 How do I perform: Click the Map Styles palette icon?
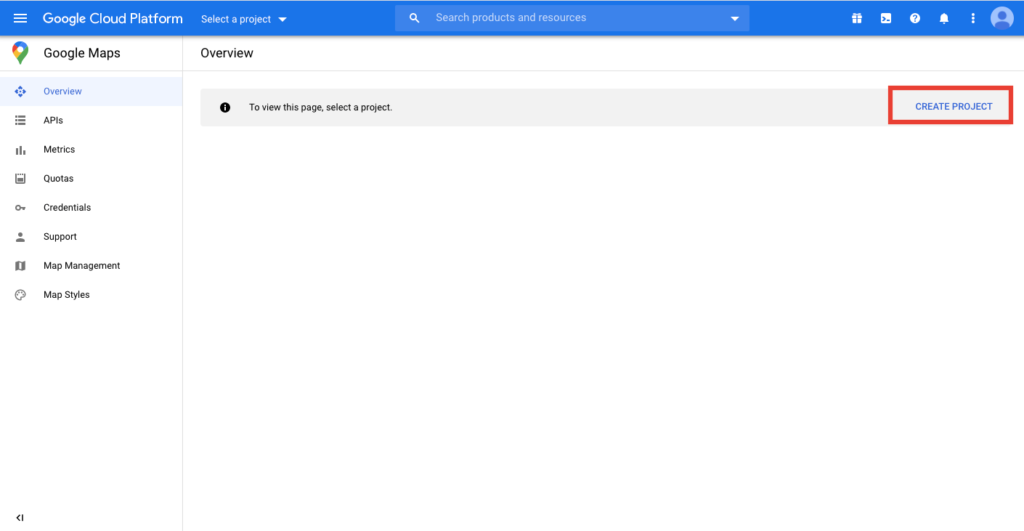coord(20,295)
